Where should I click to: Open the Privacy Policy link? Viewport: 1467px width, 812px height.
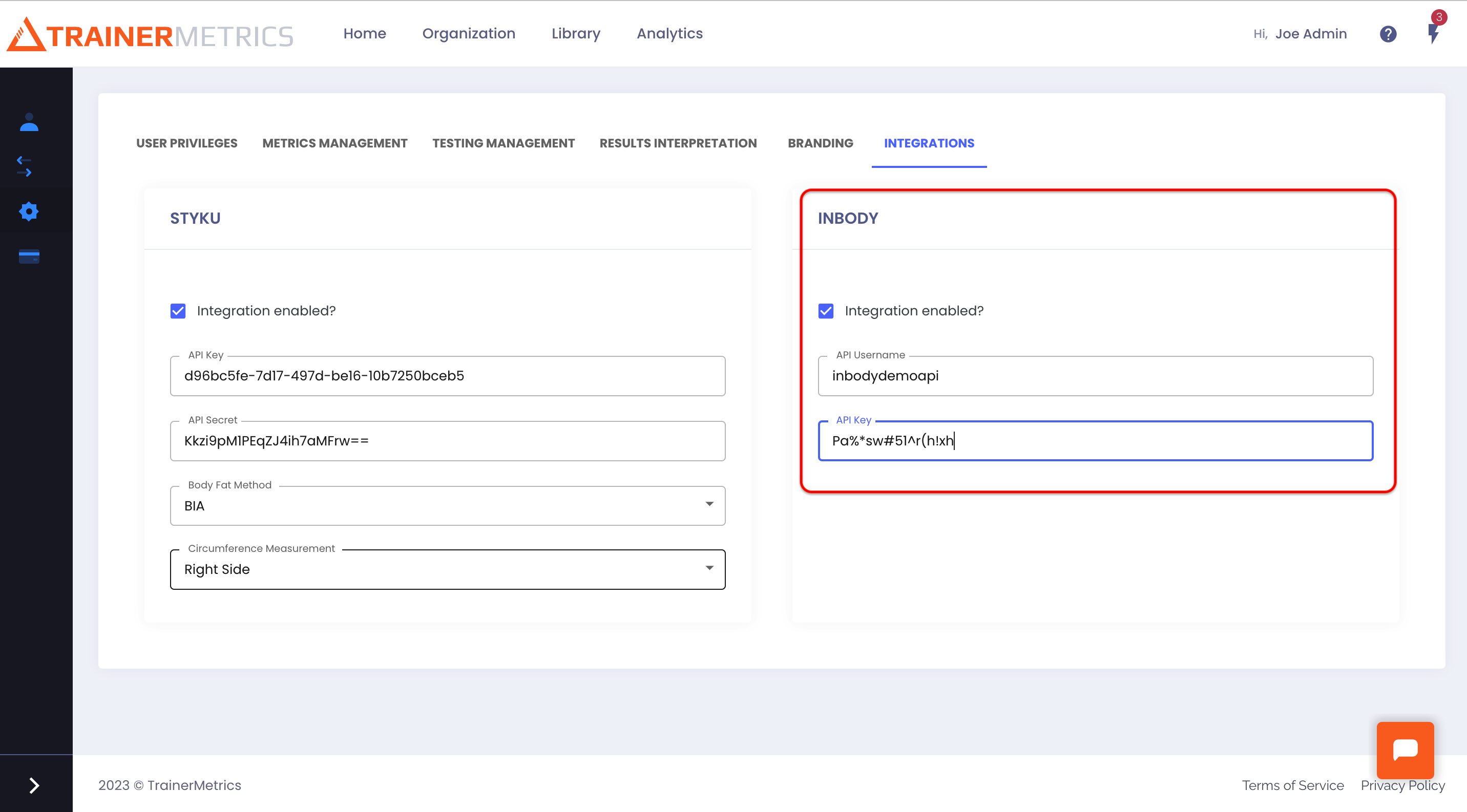tap(1402, 785)
